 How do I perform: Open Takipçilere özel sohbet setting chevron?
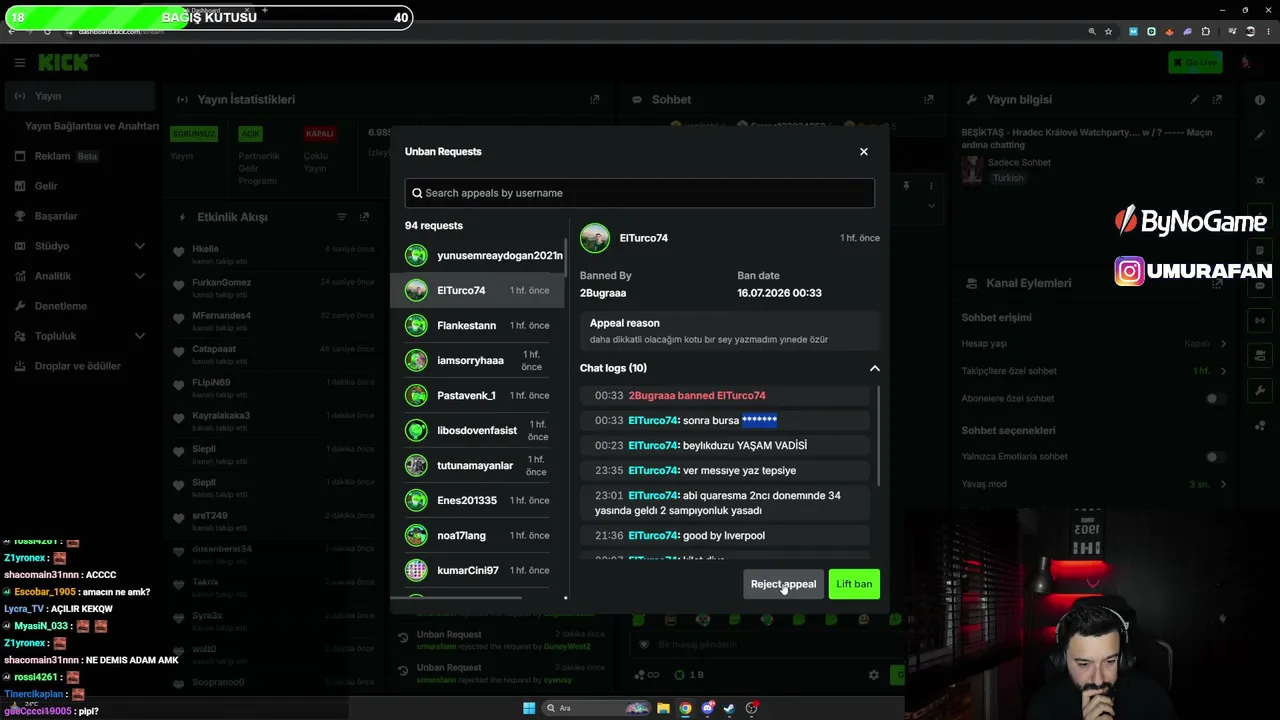[x=1223, y=371]
